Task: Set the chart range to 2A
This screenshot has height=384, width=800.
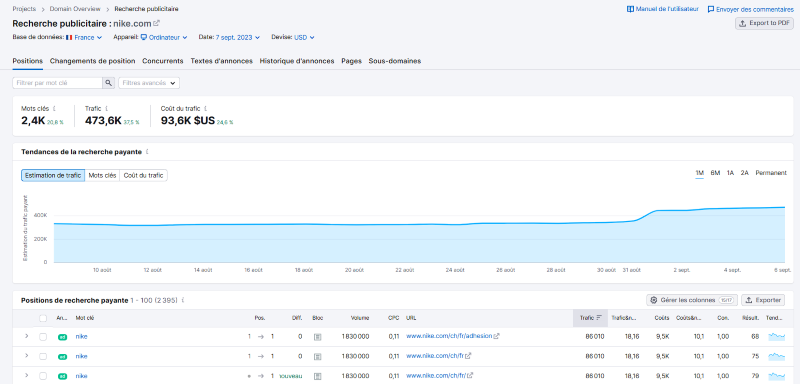Action: (x=744, y=173)
